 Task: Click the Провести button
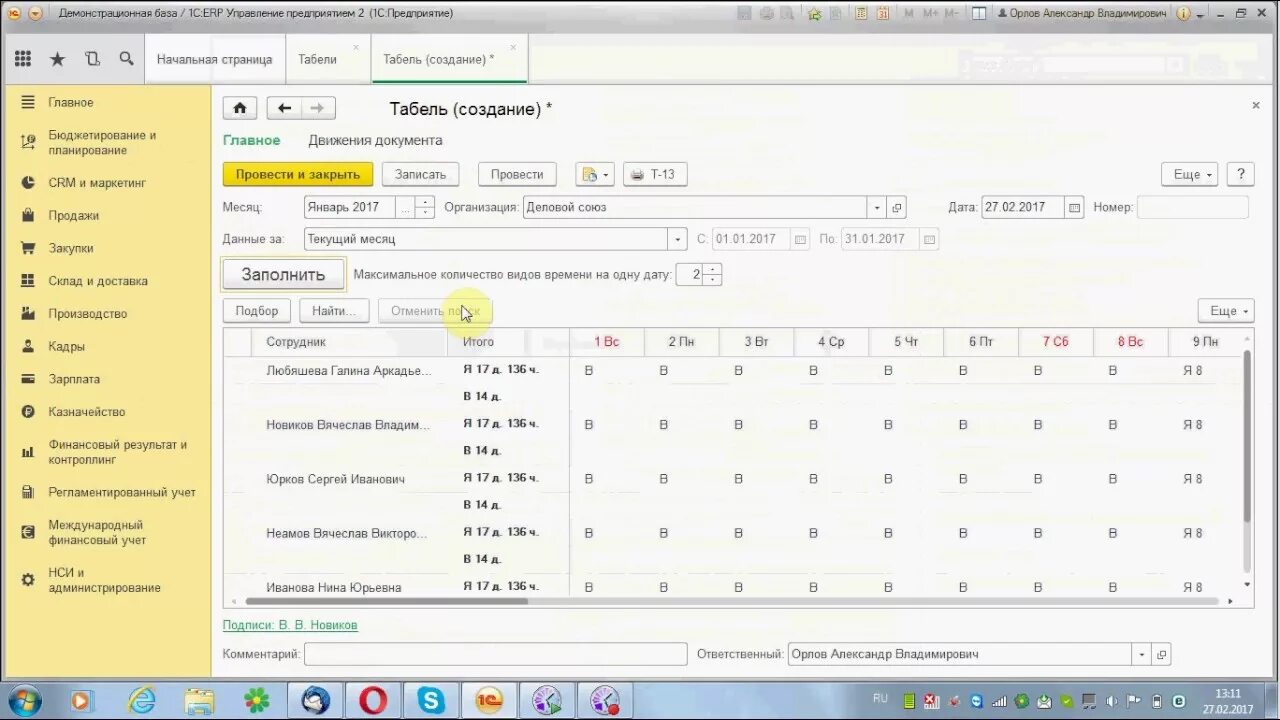coord(517,174)
